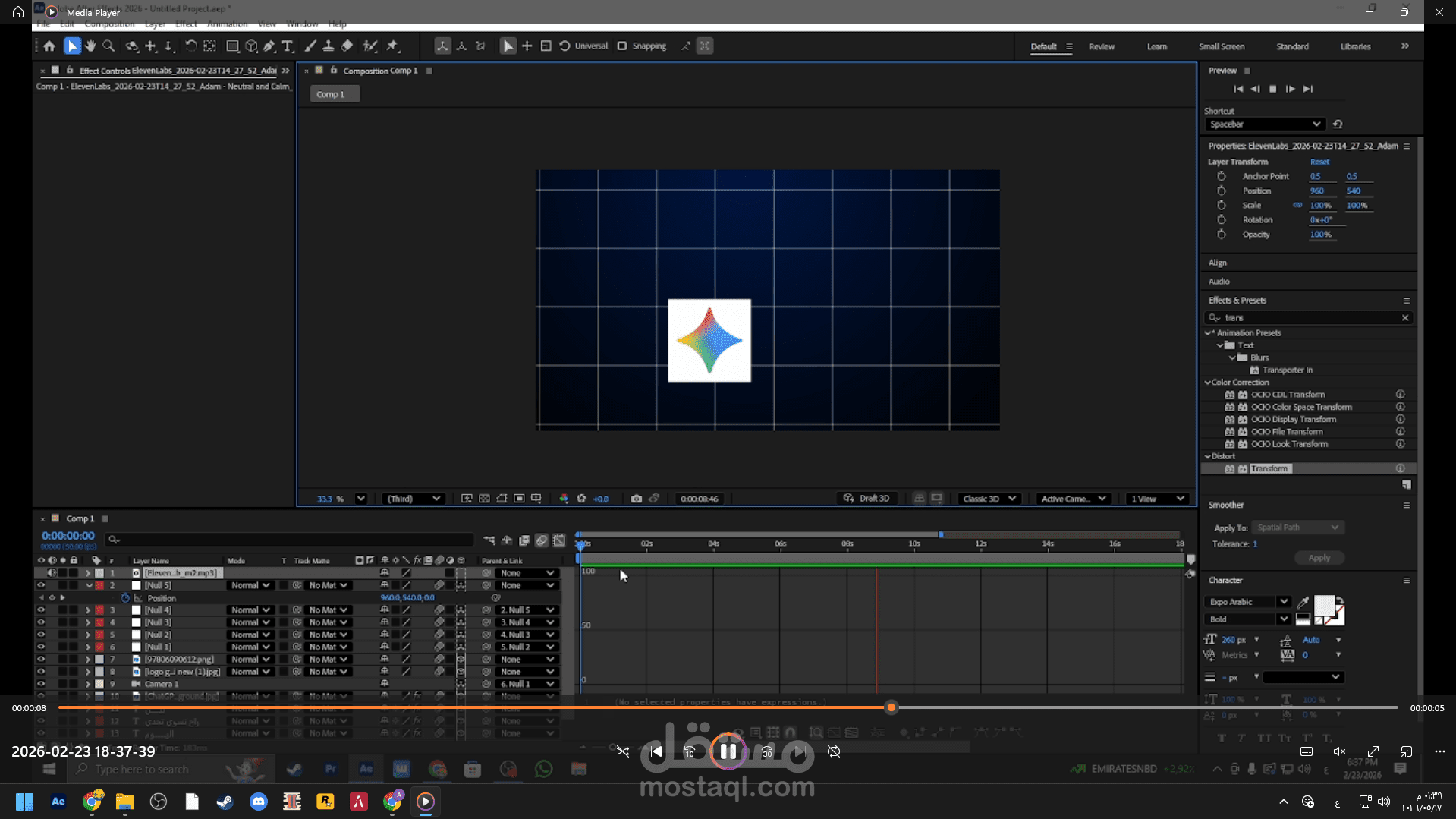Click the Take Snapshot camera icon
This screenshot has width=1456, height=819.
[637, 499]
